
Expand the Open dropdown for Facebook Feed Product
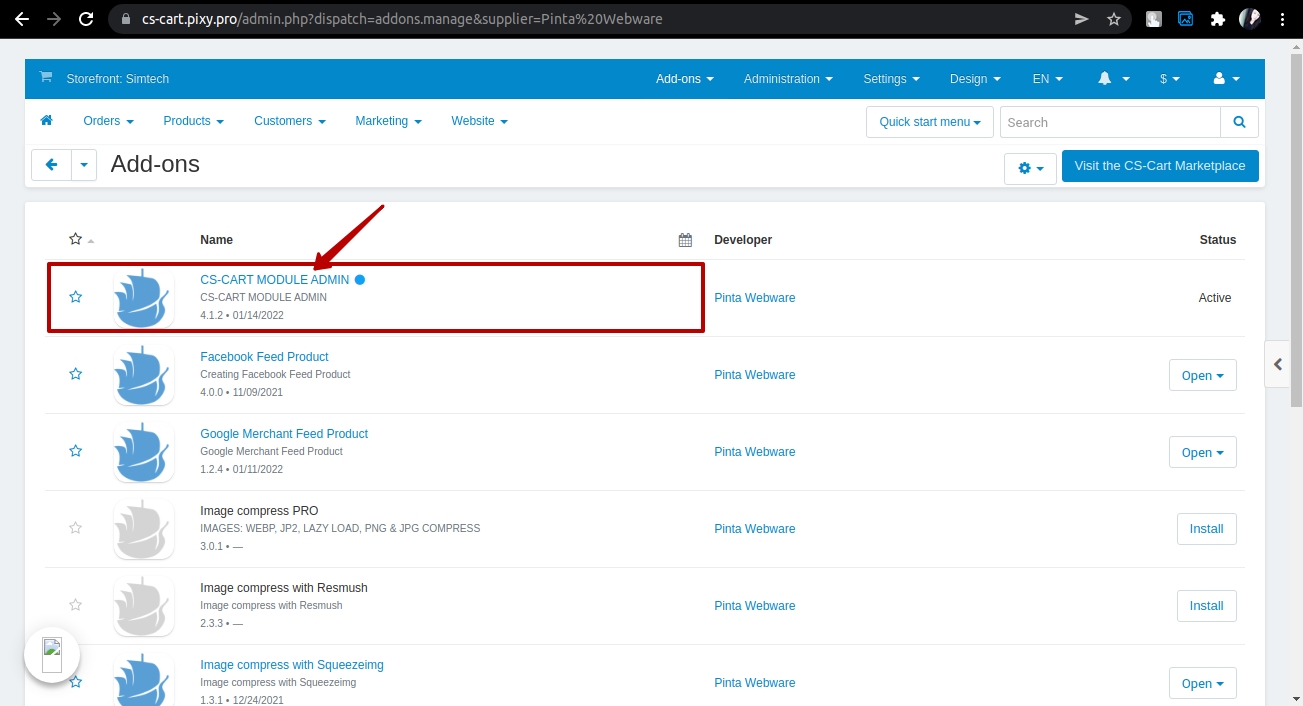(x=1202, y=376)
